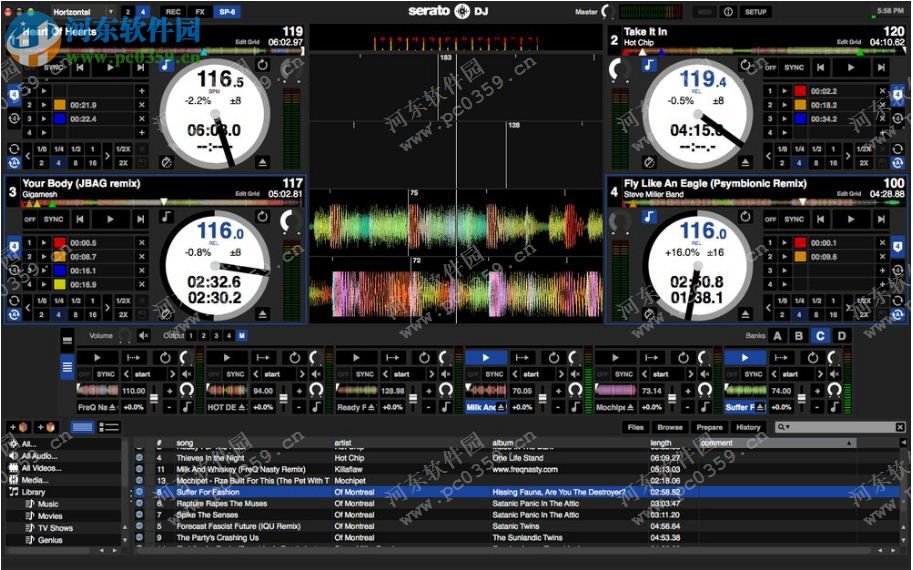Eject the Fly Like An Eagle track
Screen dimensions: 913x570
[745, 314]
